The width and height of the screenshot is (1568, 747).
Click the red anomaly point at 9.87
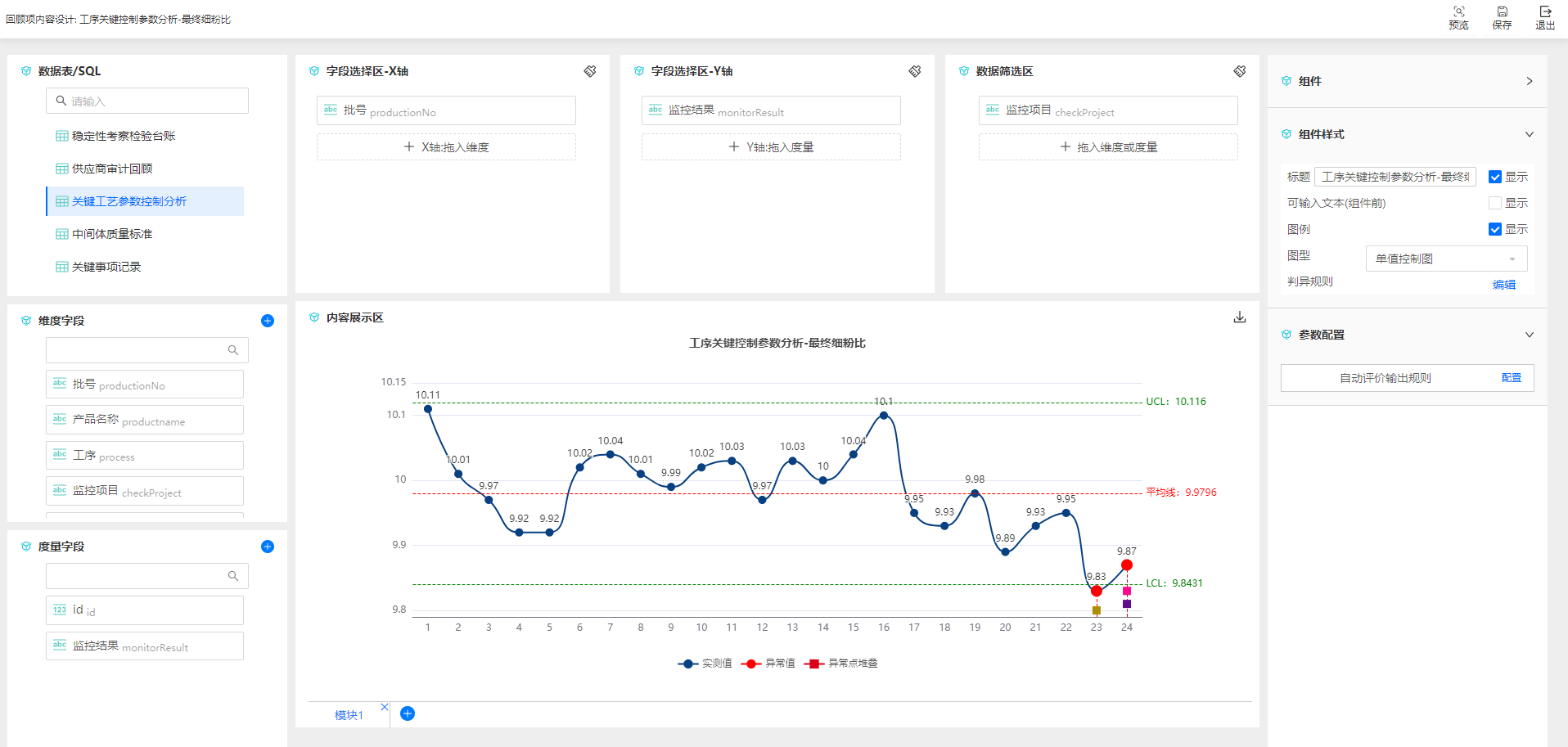pyautogui.click(x=1127, y=565)
